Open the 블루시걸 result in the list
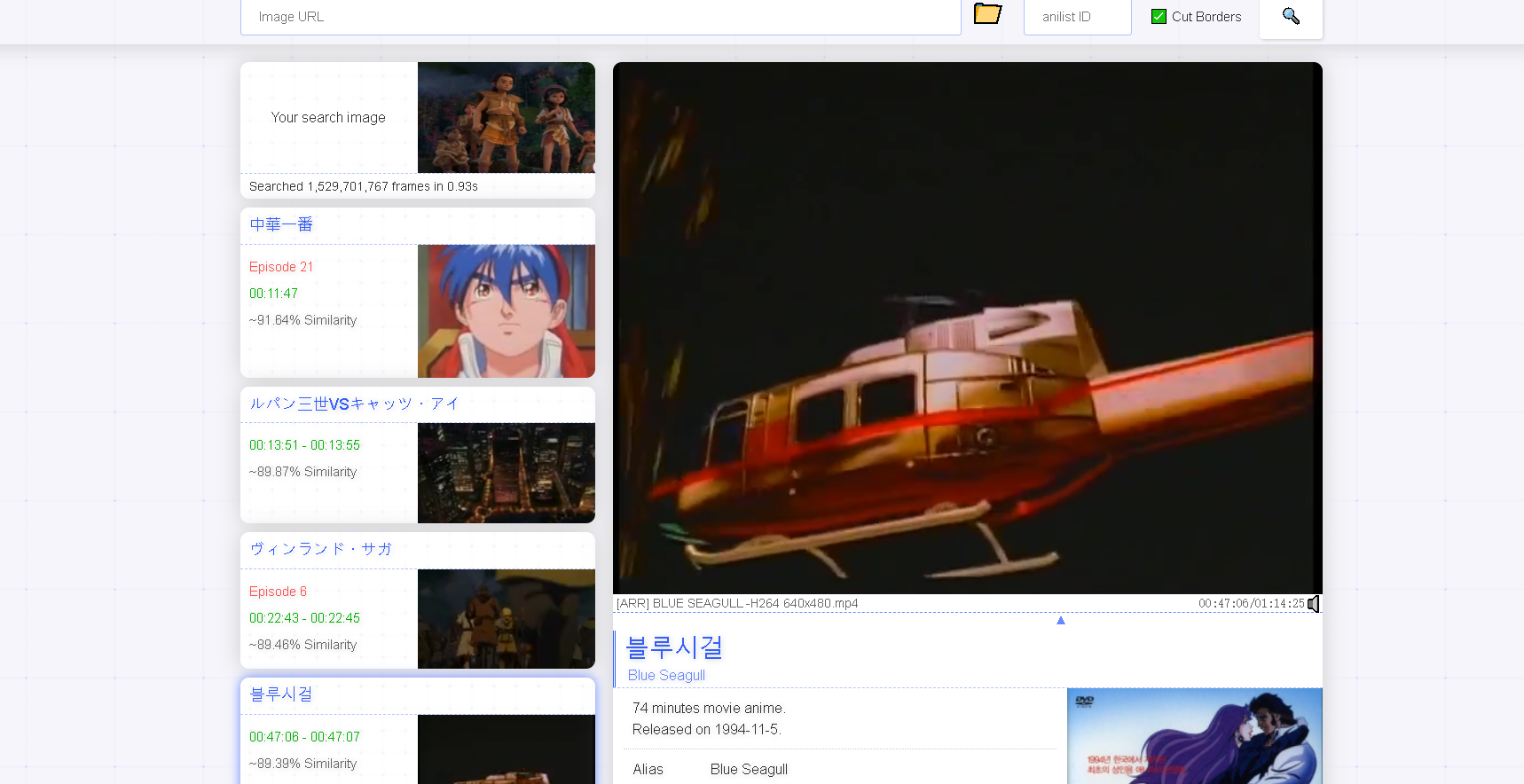This screenshot has height=784, width=1524. pos(281,695)
